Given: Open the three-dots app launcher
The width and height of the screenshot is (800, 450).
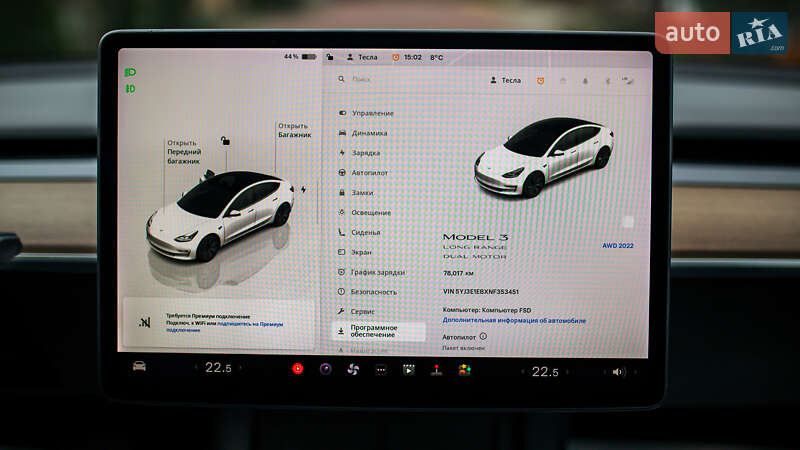Looking at the screenshot, I should click(x=381, y=370).
